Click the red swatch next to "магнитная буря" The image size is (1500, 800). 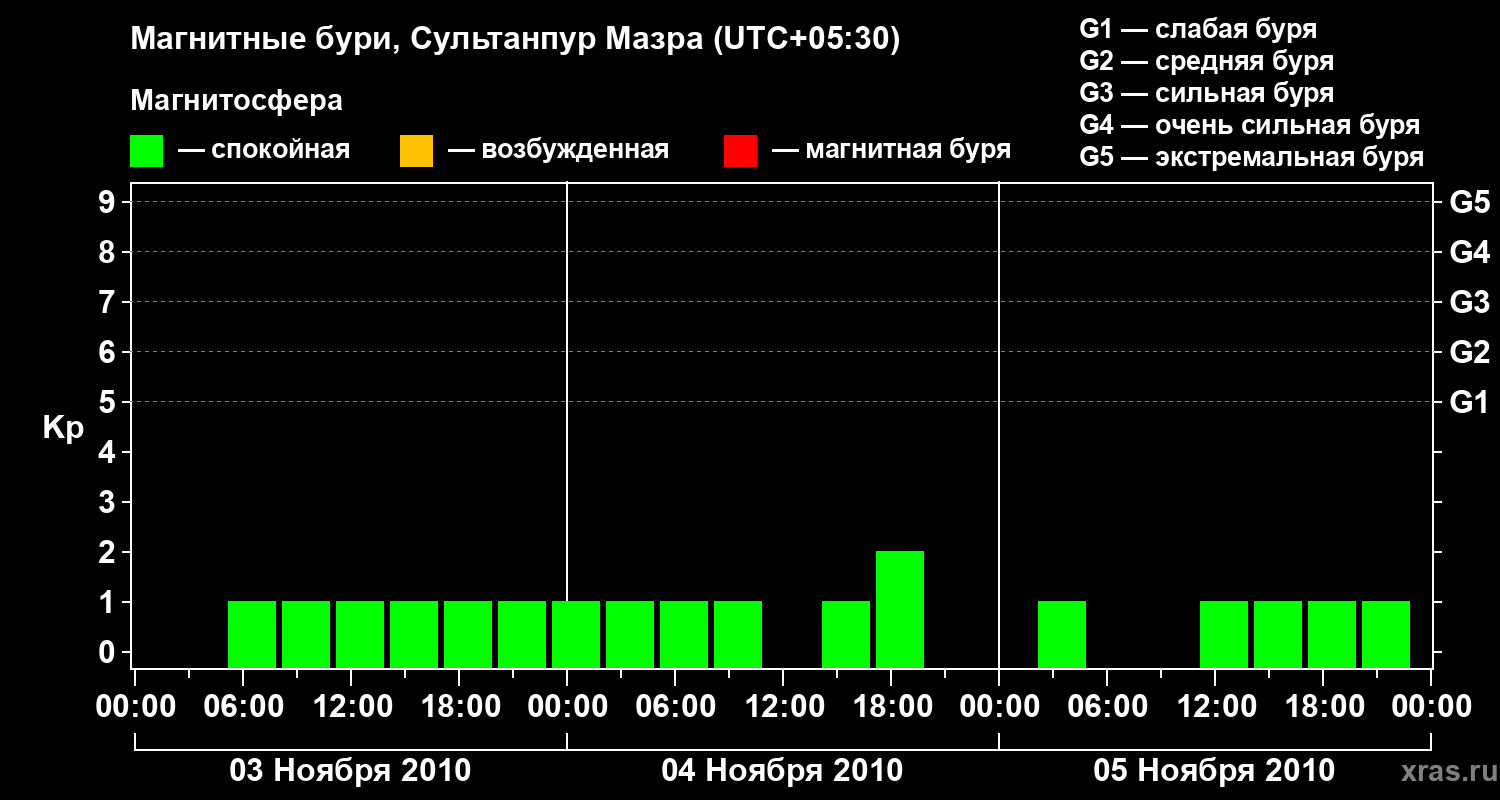tap(740, 151)
